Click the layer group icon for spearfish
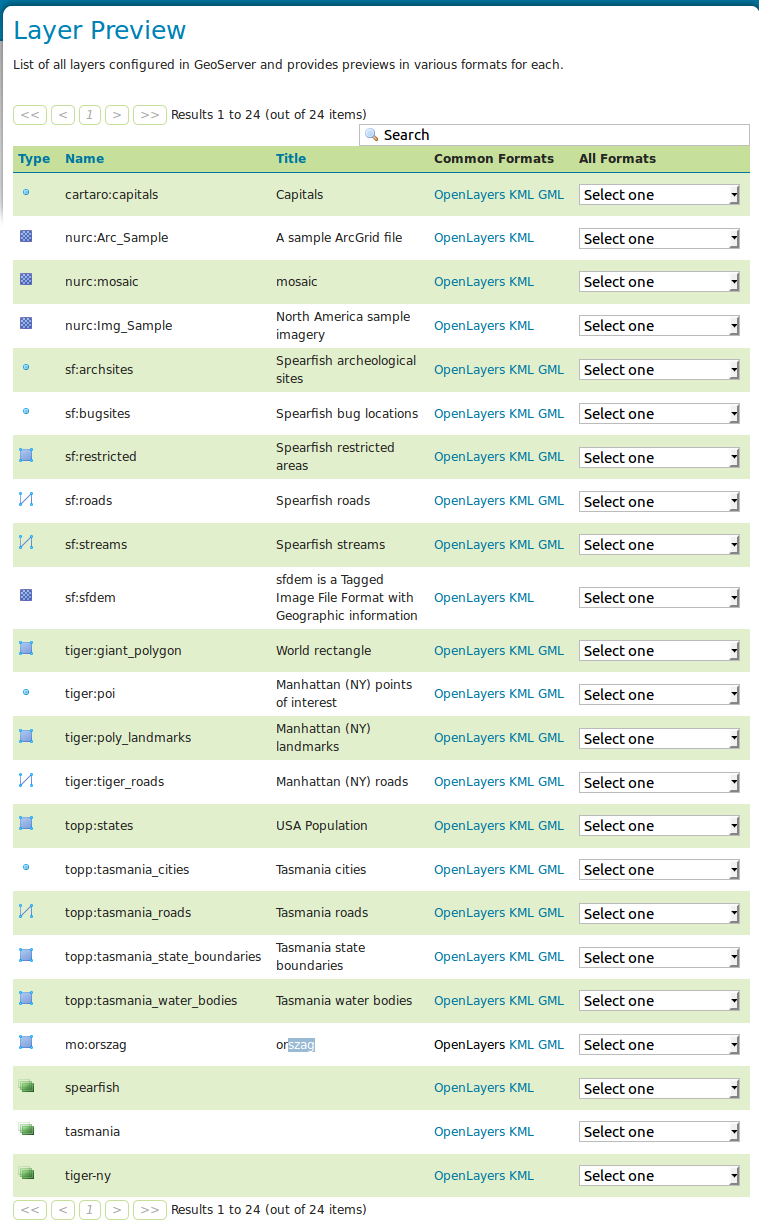 tap(26, 1086)
